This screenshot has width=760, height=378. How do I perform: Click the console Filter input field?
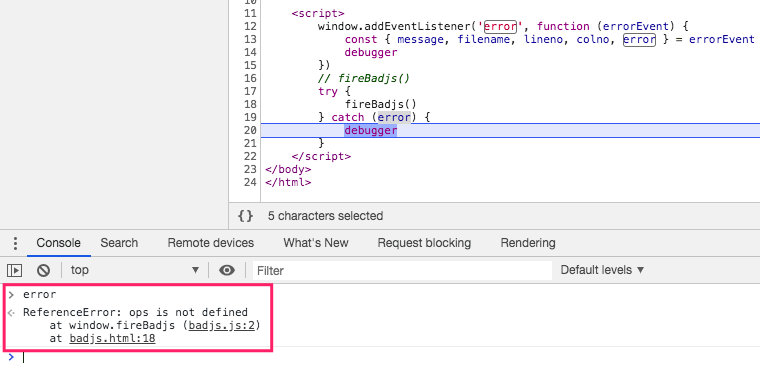pos(402,270)
